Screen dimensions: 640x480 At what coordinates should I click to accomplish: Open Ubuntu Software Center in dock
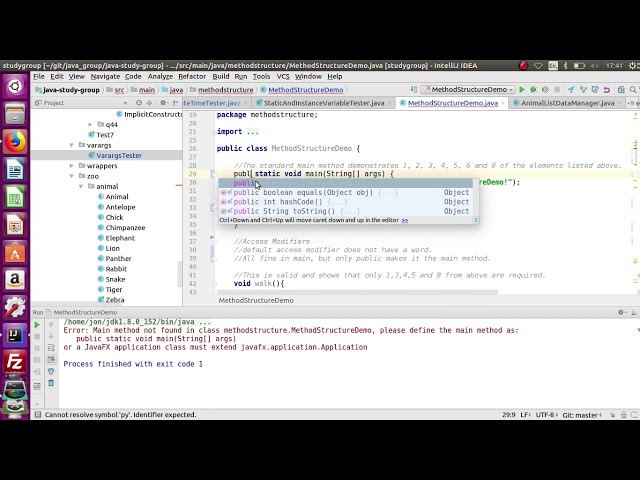15,252
